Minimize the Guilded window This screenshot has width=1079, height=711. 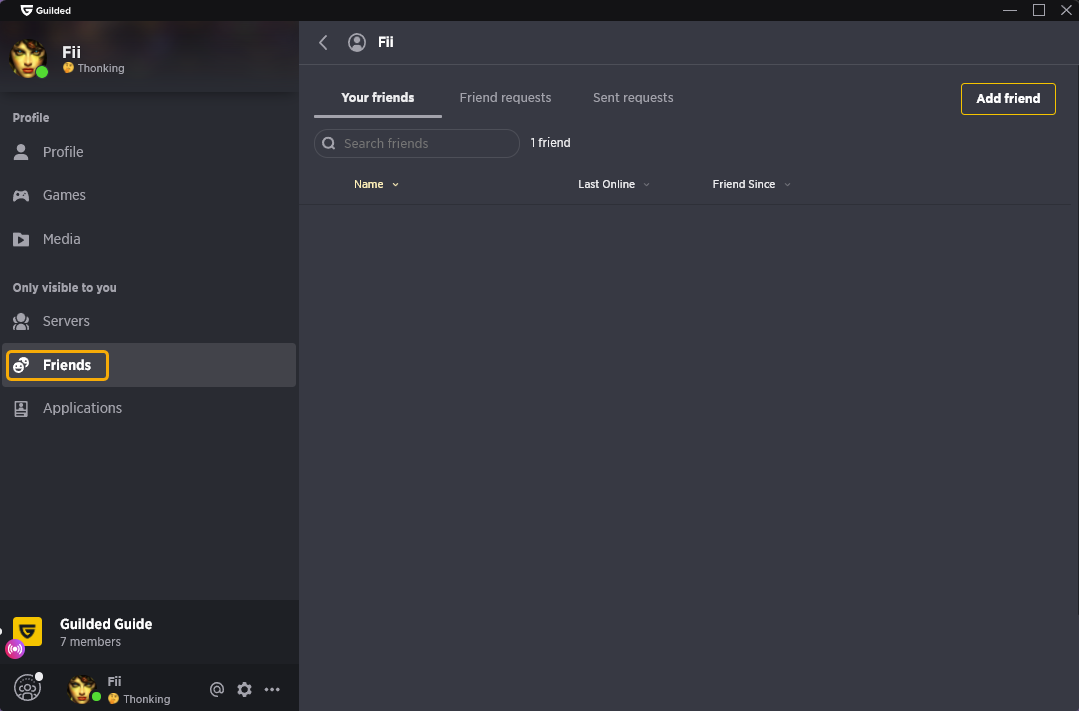coord(1009,10)
